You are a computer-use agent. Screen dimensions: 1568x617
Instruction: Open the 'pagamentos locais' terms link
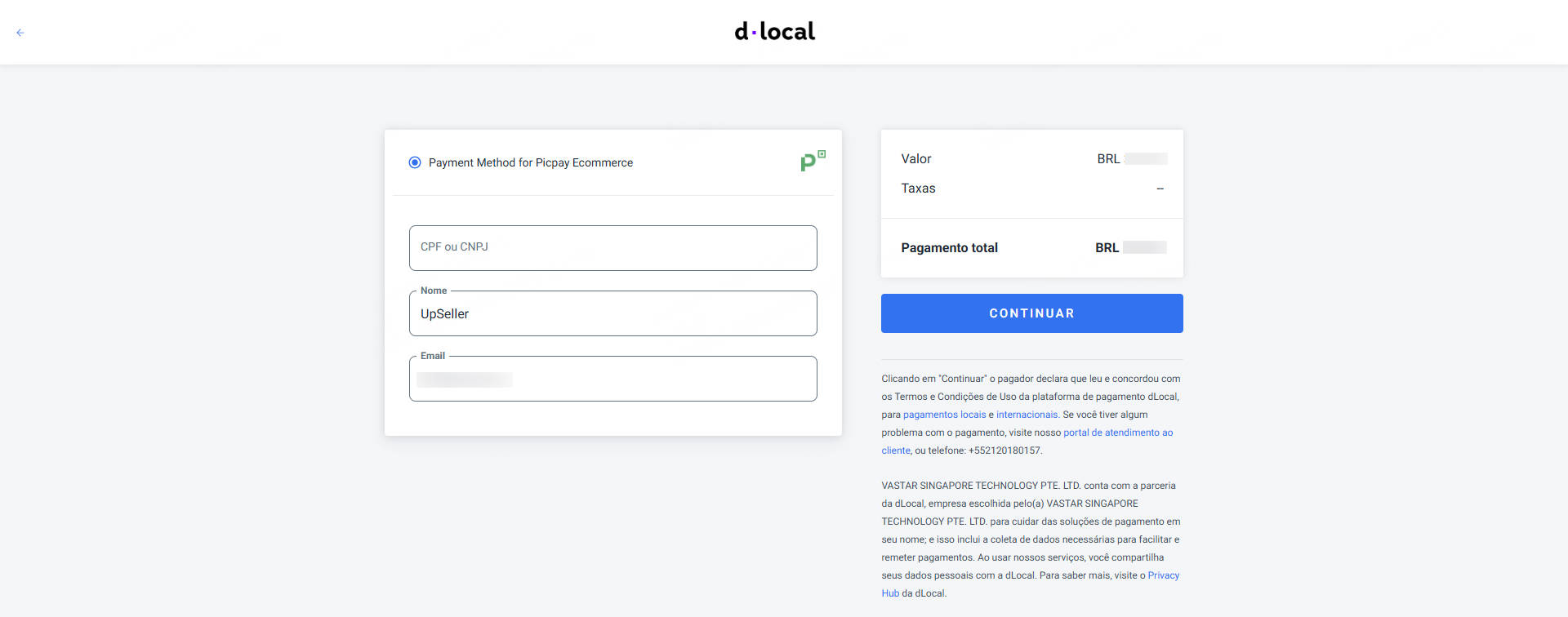944,415
